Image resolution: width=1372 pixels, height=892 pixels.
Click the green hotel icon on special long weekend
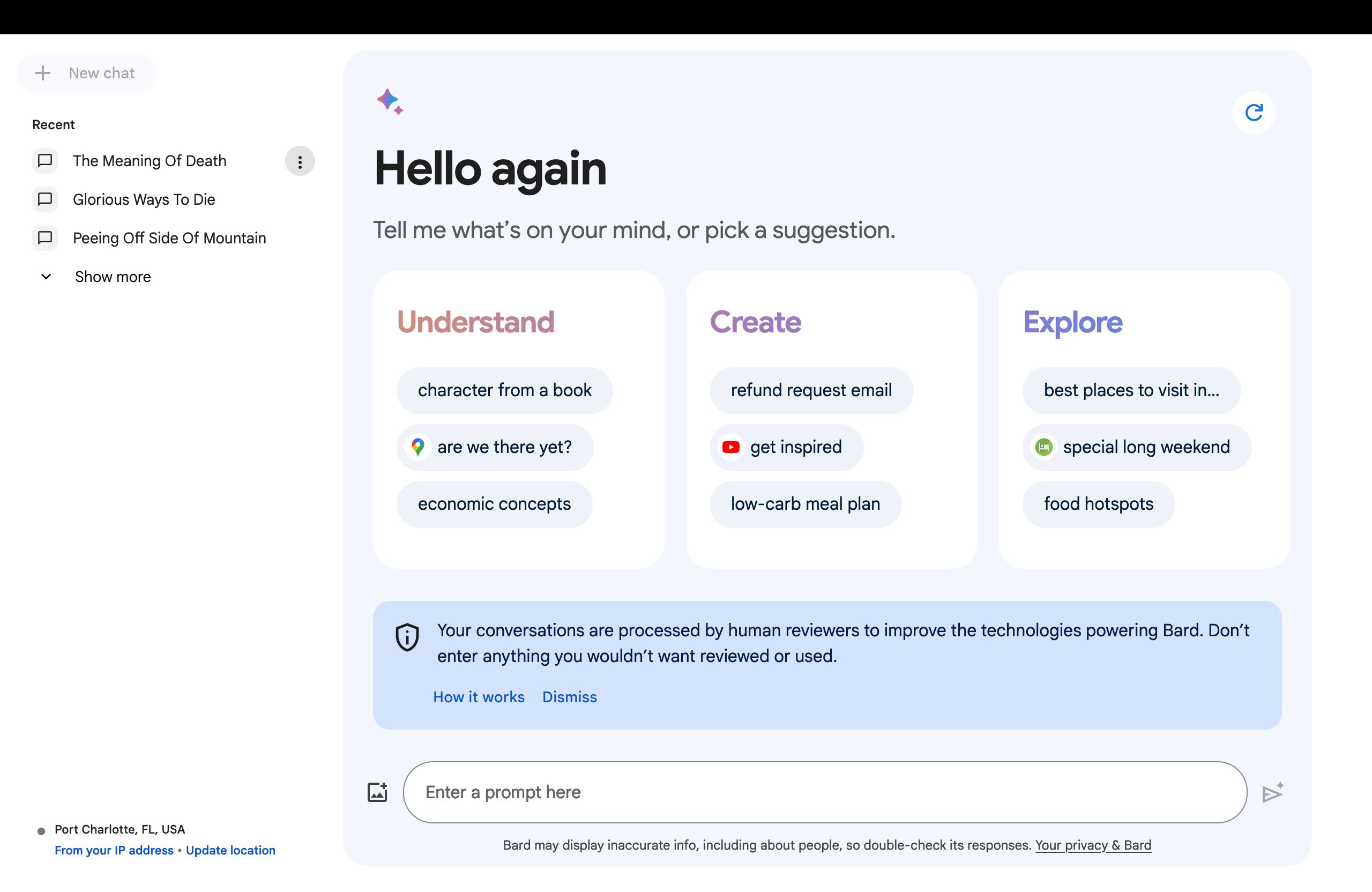(x=1044, y=447)
